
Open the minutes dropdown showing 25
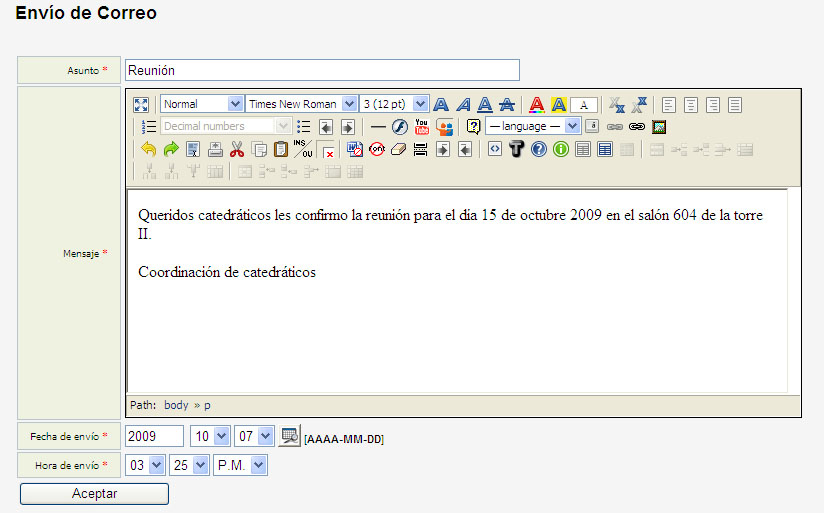189,465
